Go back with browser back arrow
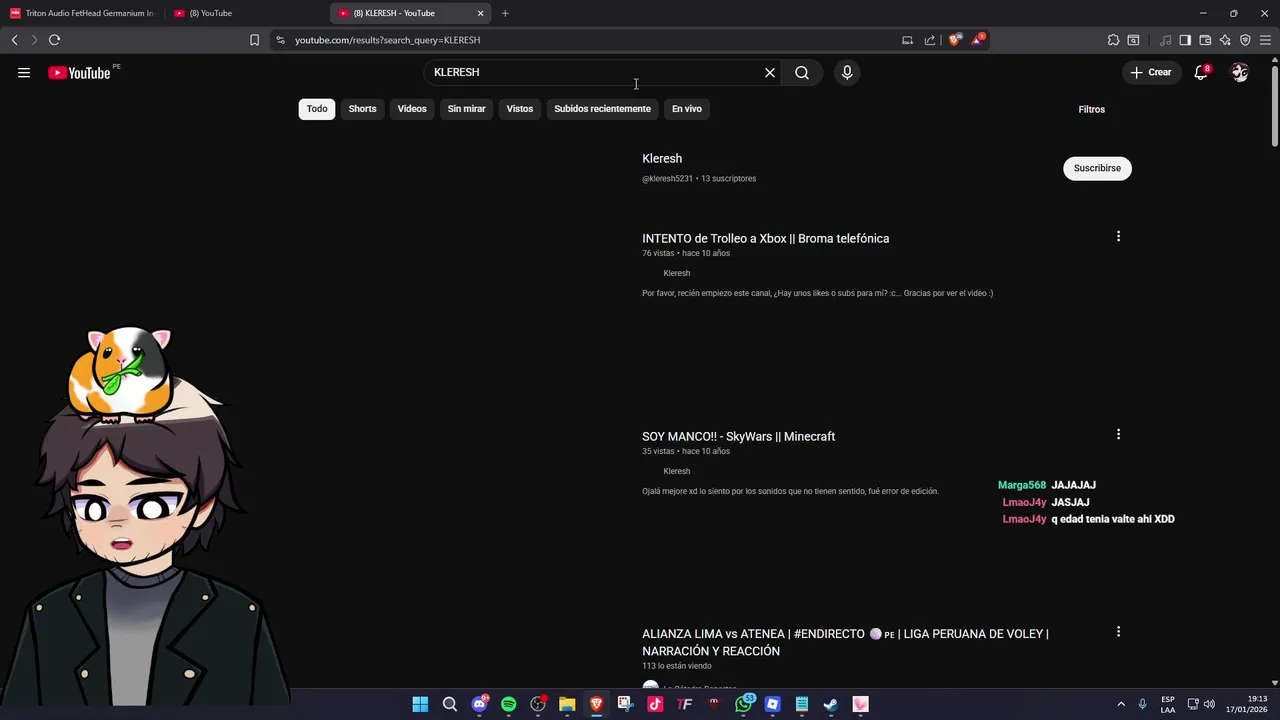The height and width of the screenshot is (720, 1280). pyautogui.click(x=14, y=40)
